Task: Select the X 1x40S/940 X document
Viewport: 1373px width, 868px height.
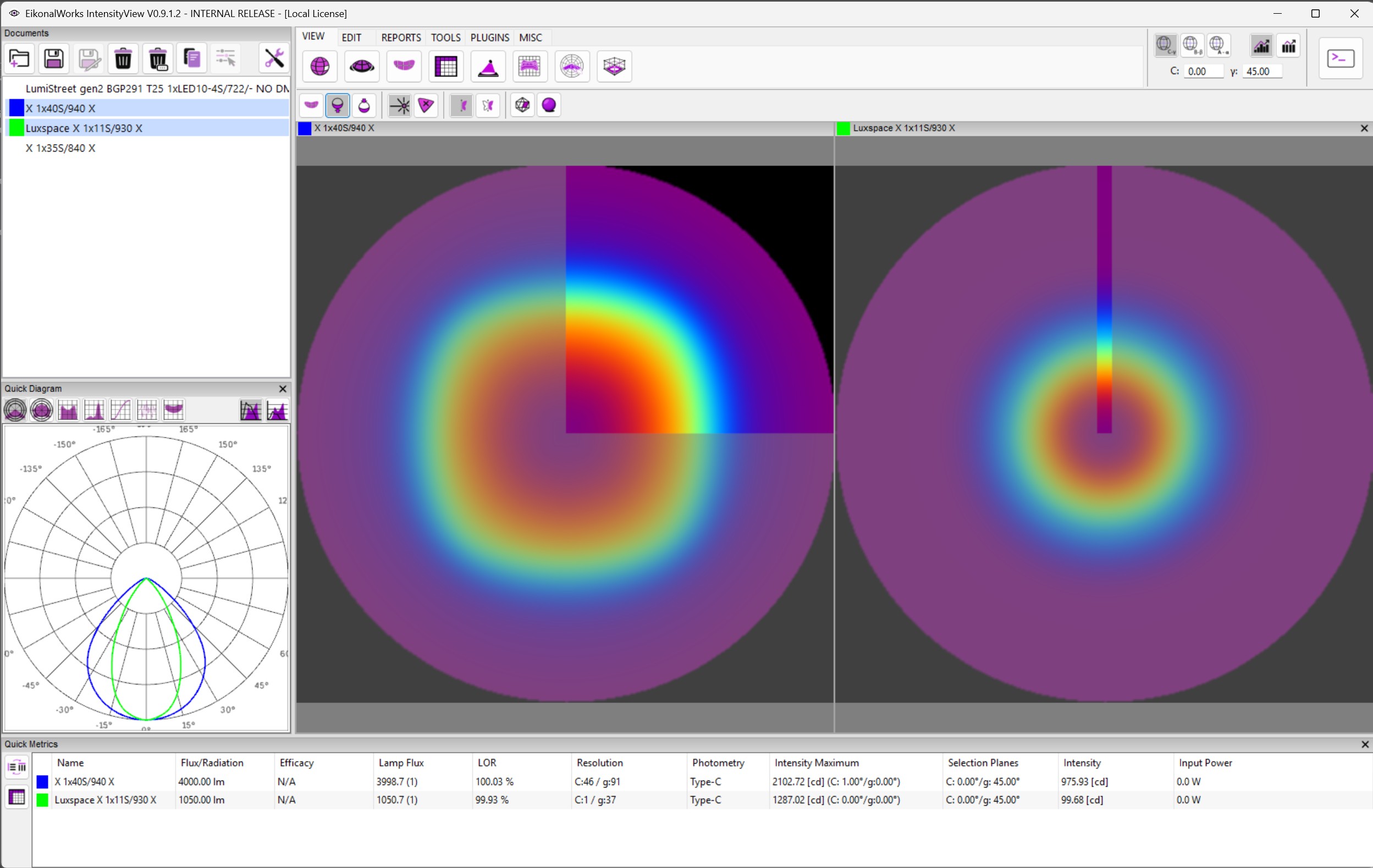Action: 148,108
